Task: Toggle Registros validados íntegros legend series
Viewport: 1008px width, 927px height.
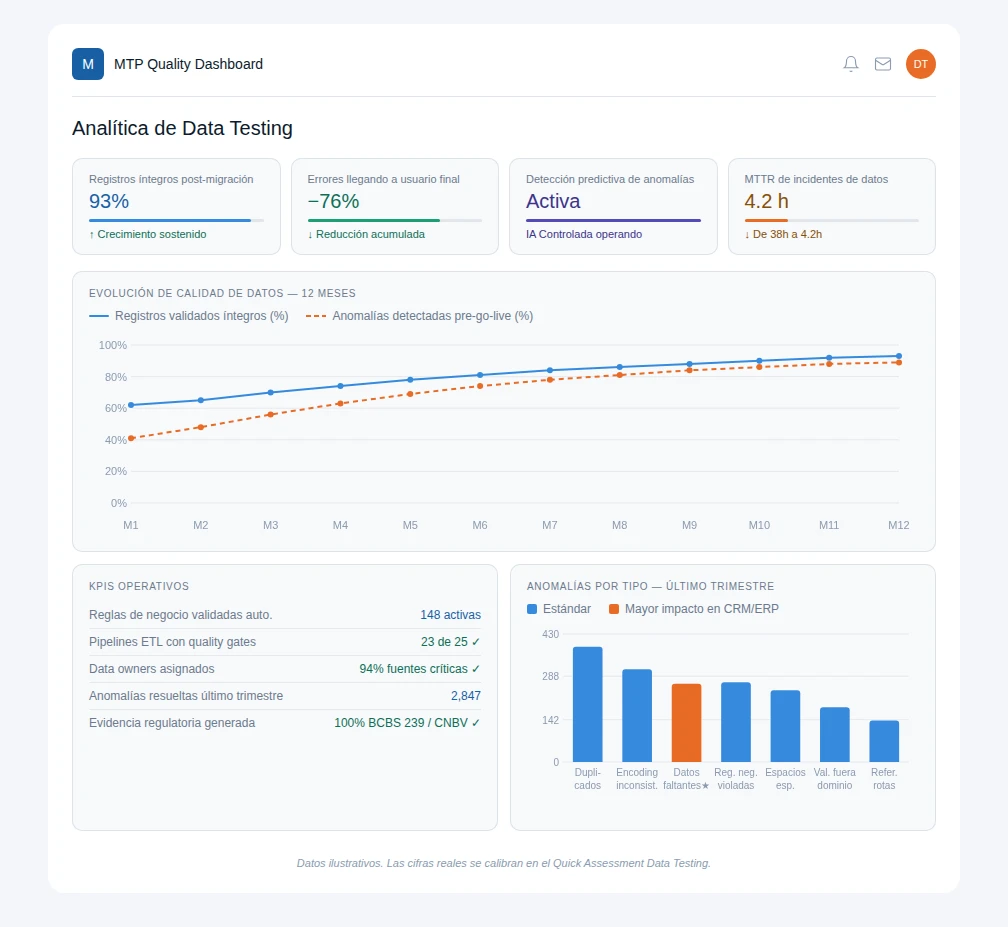Action: click(x=188, y=316)
